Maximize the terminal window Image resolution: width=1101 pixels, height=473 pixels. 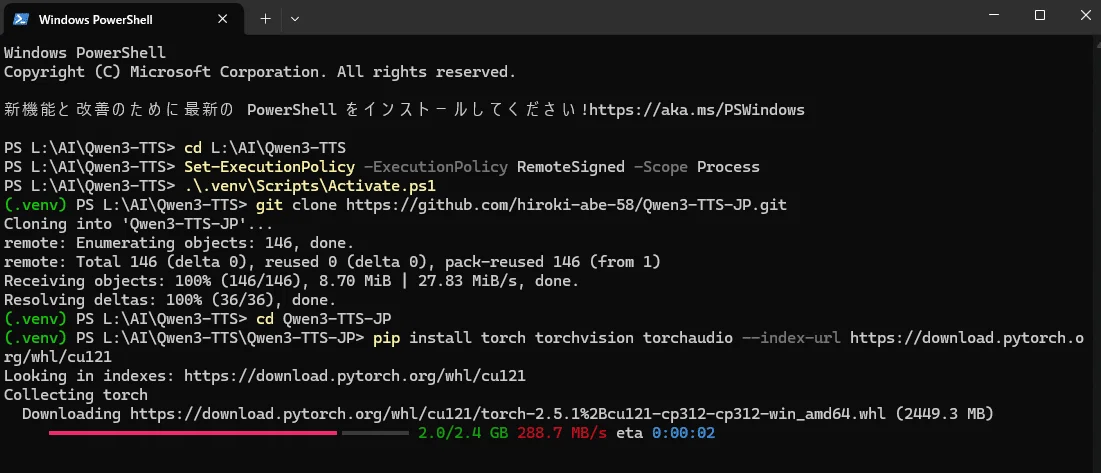point(1040,15)
